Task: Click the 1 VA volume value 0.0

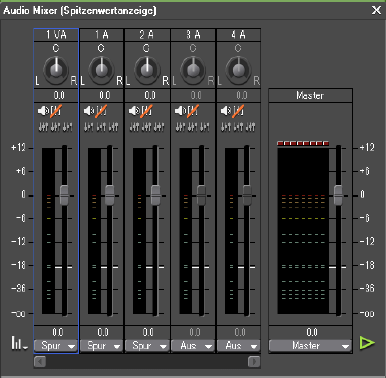Action: 56,332
